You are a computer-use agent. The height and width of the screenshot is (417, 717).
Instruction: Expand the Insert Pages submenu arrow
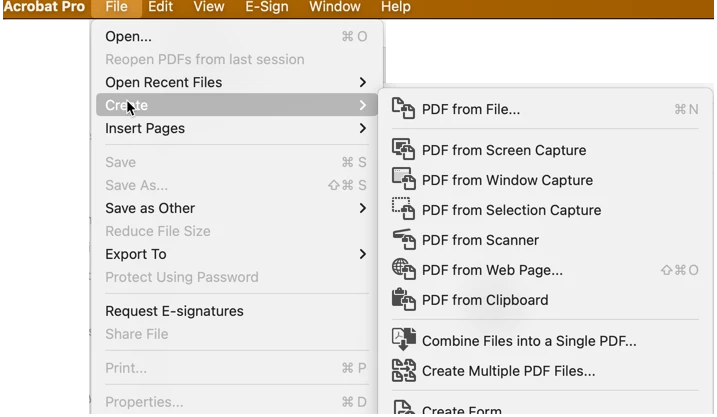363,128
